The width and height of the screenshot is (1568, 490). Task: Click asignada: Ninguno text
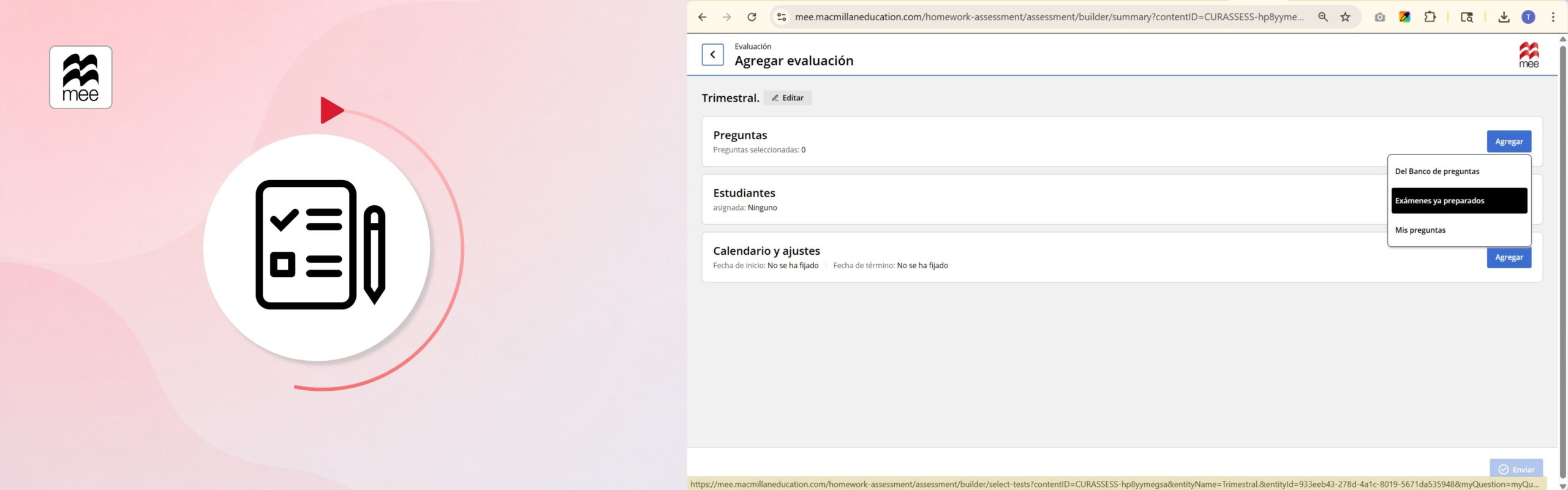745,208
